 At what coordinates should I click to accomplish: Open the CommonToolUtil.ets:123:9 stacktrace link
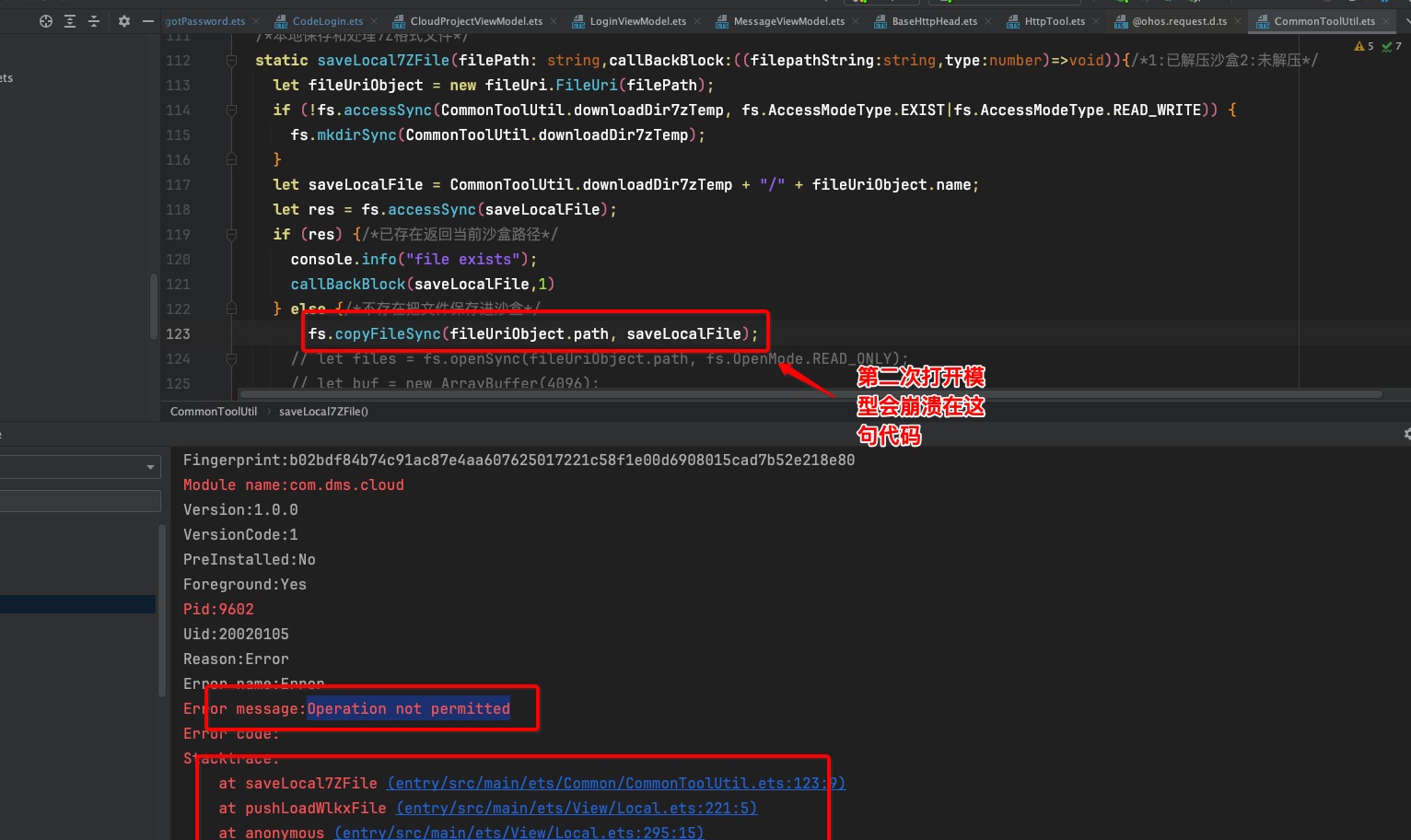point(616,783)
